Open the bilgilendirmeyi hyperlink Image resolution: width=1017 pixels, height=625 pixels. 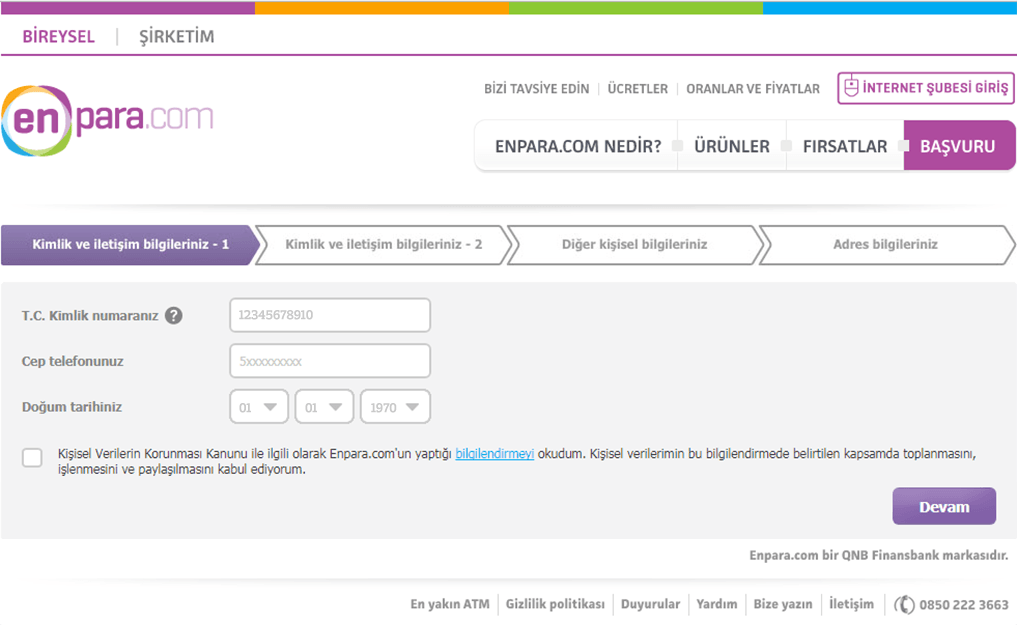(x=495, y=454)
